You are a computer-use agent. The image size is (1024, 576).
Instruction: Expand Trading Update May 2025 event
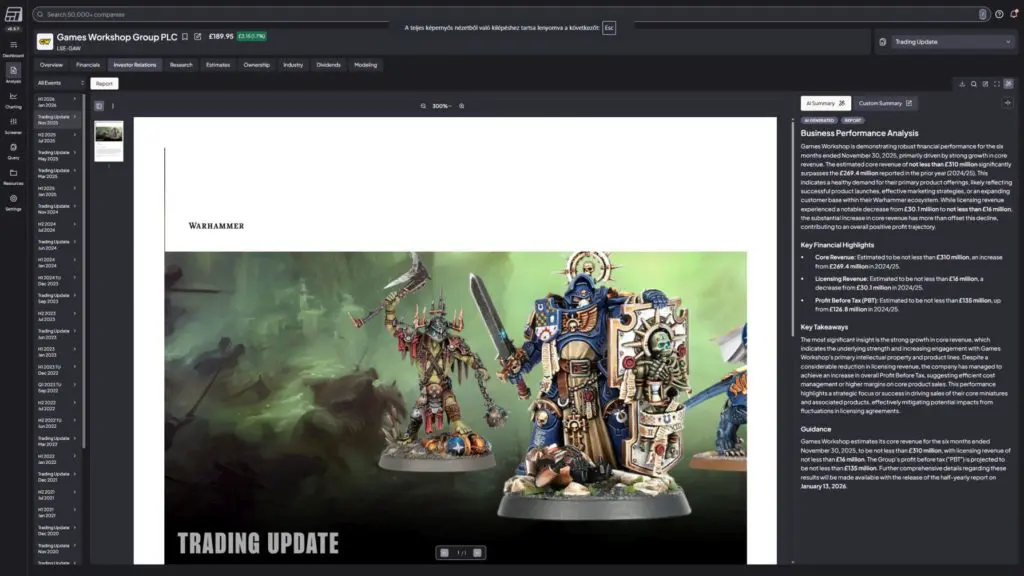pyautogui.click(x=57, y=155)
